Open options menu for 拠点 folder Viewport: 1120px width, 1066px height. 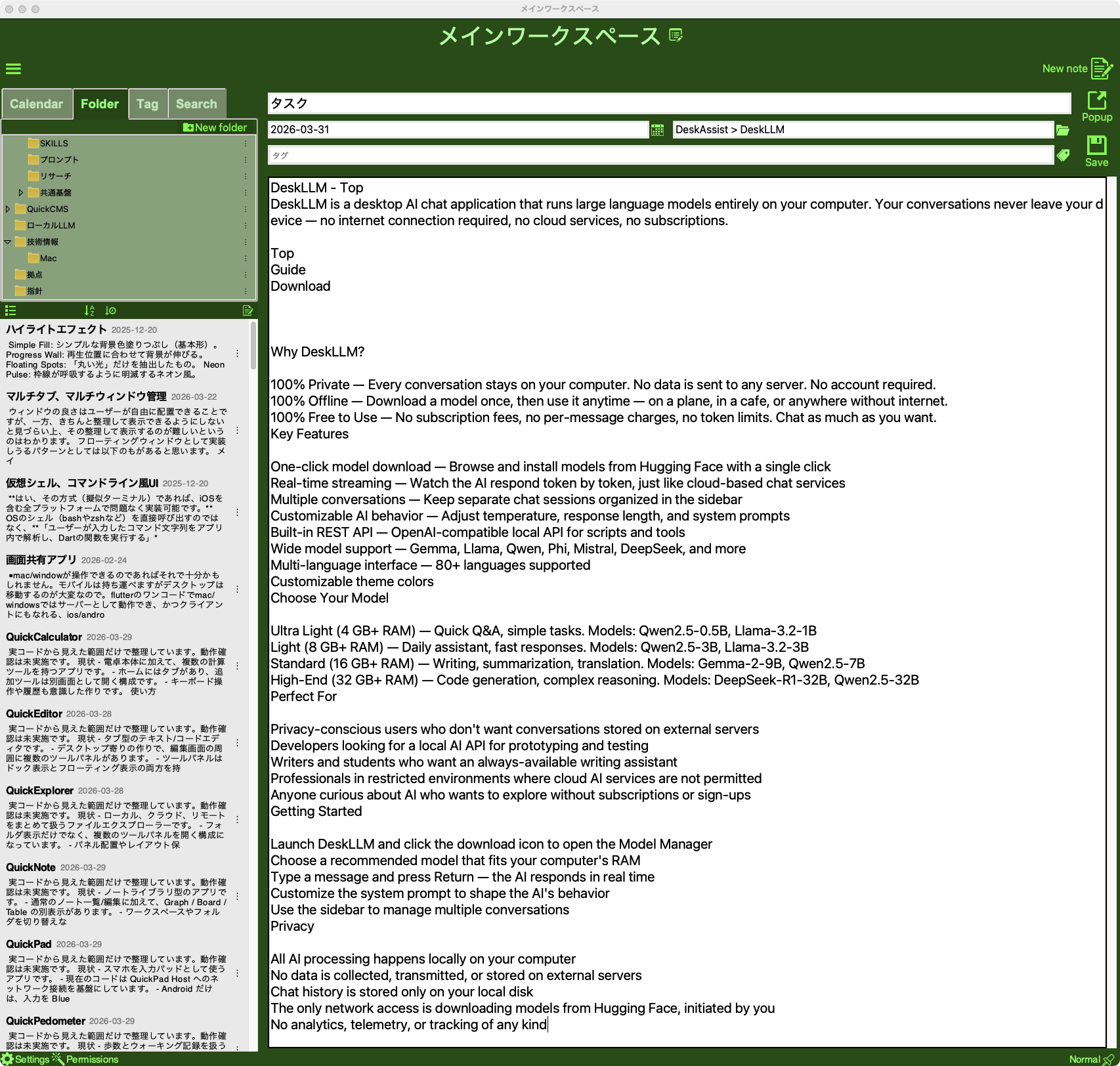[246, 274]
